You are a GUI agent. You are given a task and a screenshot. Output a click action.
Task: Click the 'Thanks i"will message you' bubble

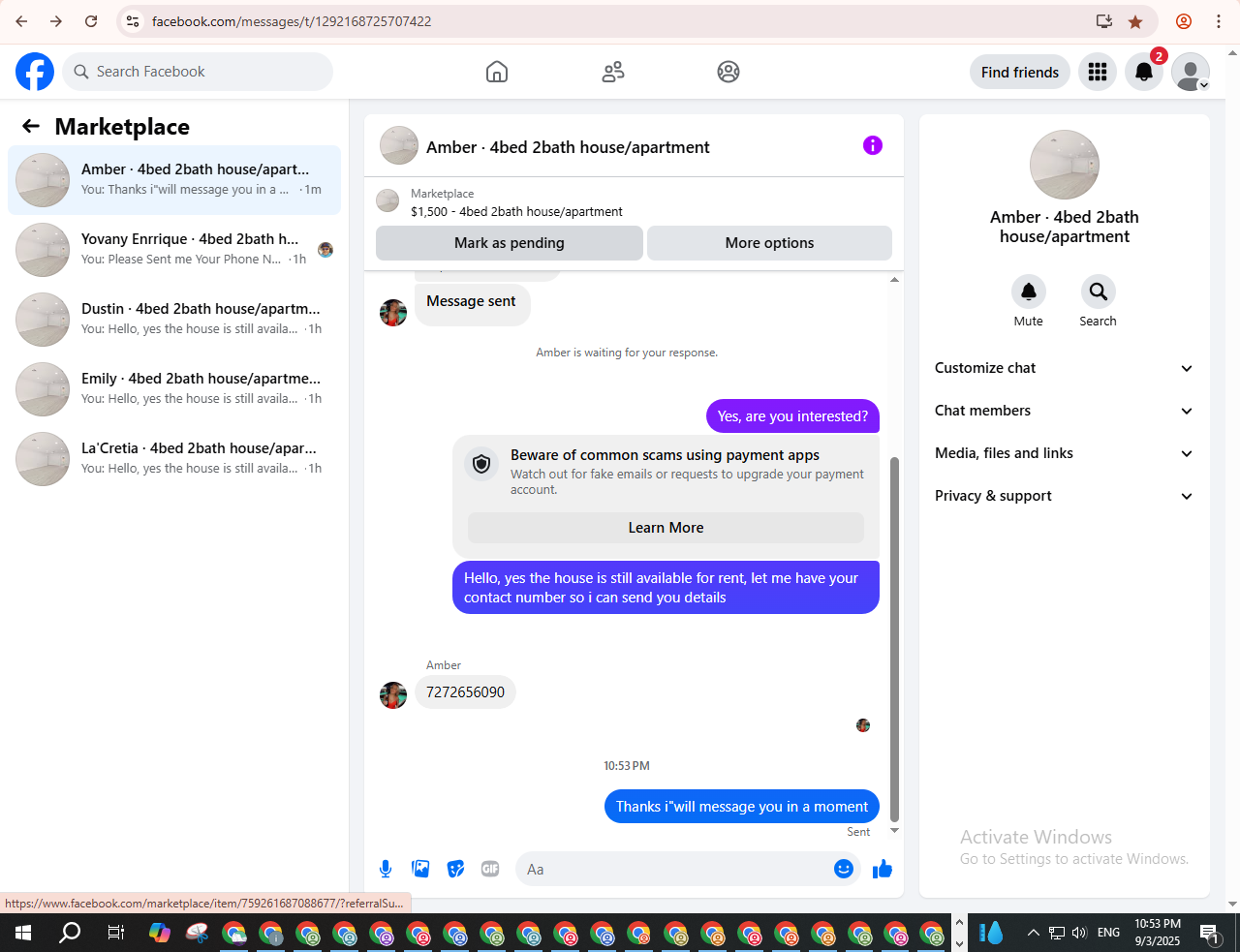coord(742,807)
